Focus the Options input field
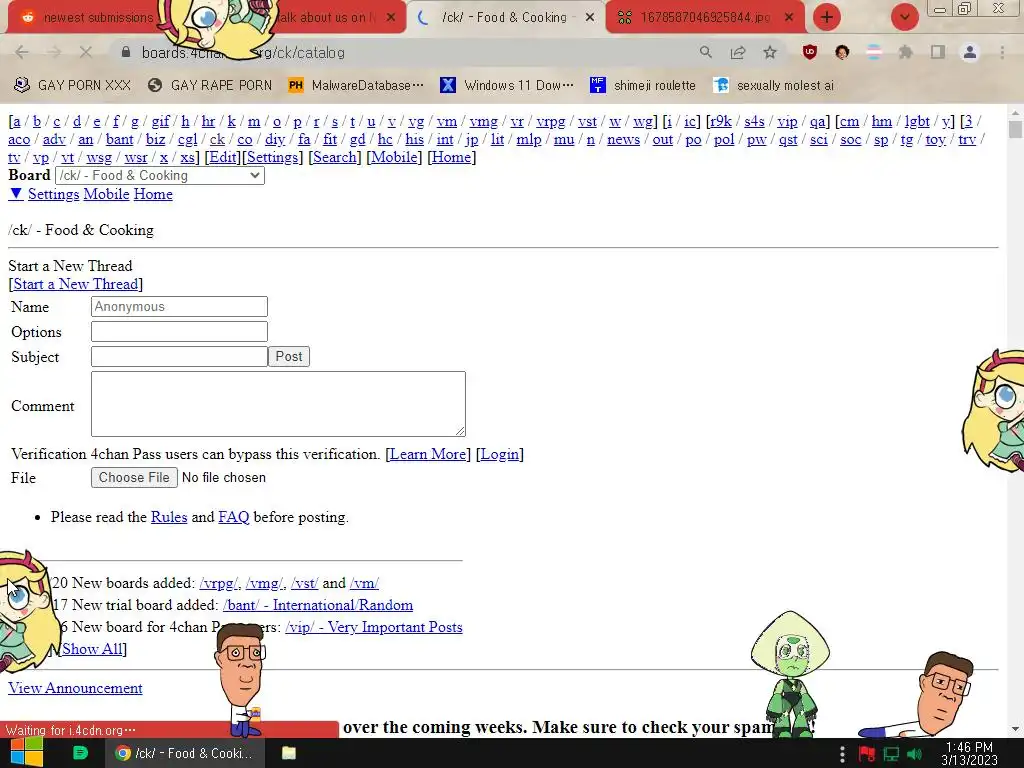 pos(180,331)
